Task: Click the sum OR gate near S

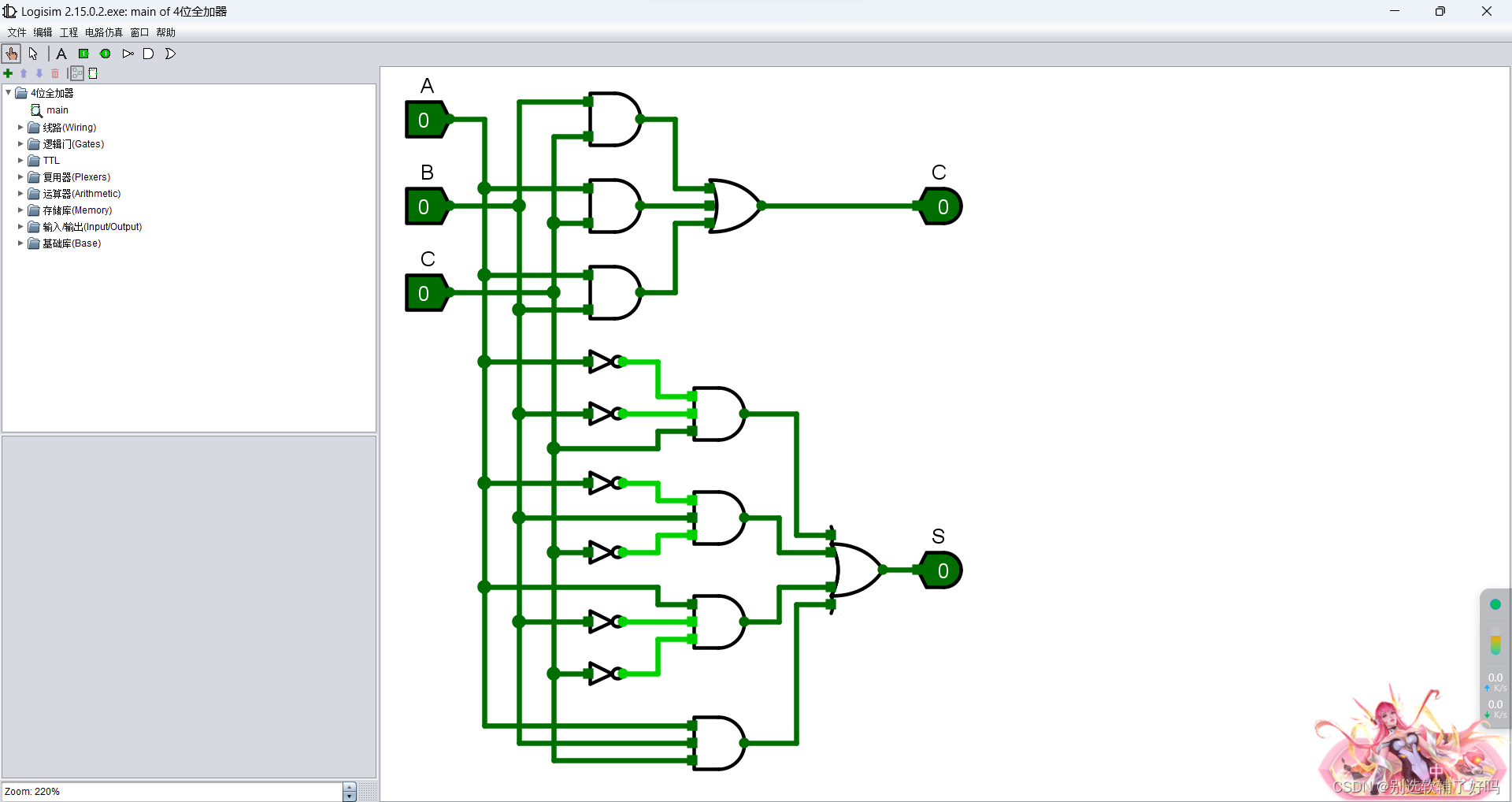Action: point(858,570)
